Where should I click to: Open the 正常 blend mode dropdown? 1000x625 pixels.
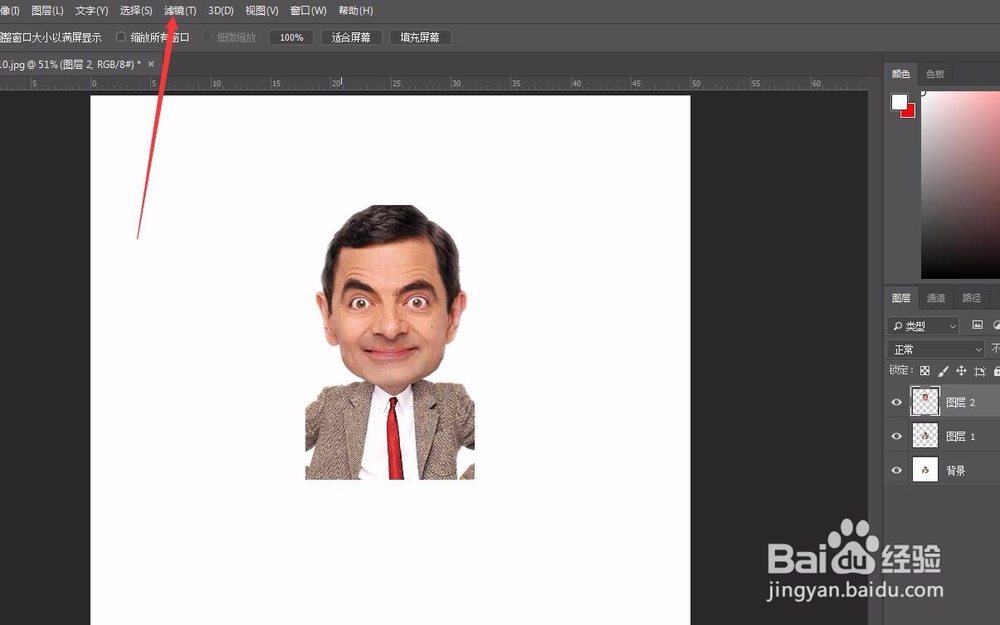pyautogui.click(x=936, y=349)
